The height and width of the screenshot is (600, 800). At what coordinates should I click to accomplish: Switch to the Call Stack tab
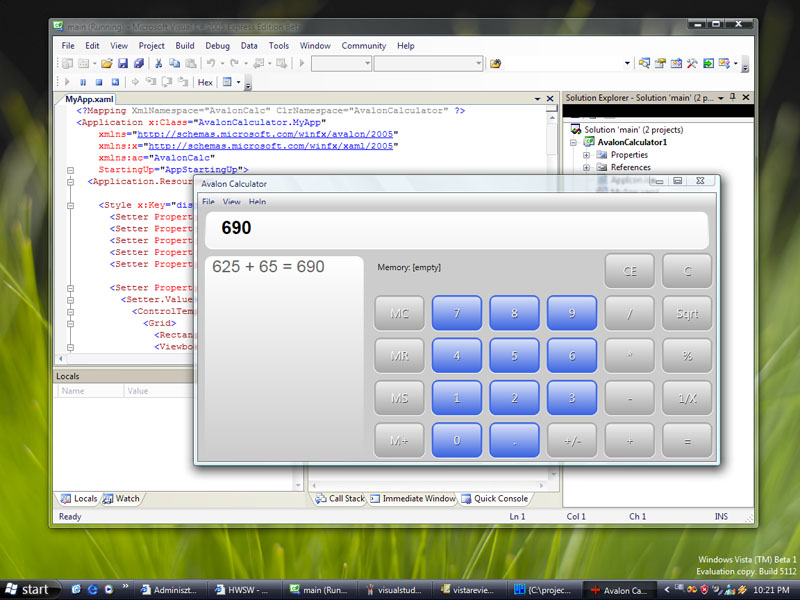[340, 498]
